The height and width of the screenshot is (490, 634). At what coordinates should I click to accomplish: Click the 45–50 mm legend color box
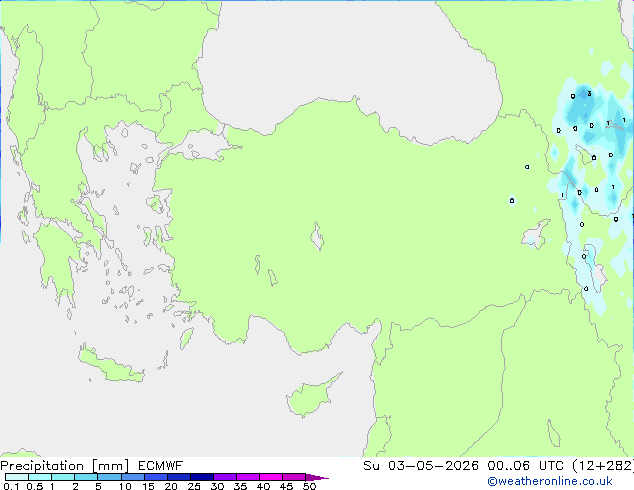point(294,477)
